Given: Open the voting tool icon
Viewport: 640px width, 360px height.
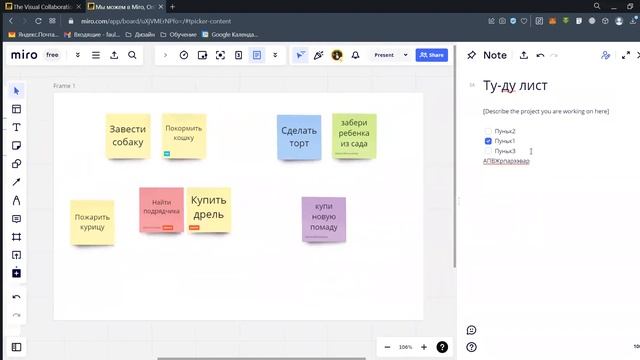Looking at the screenshot, I should (x=202, y=55).
